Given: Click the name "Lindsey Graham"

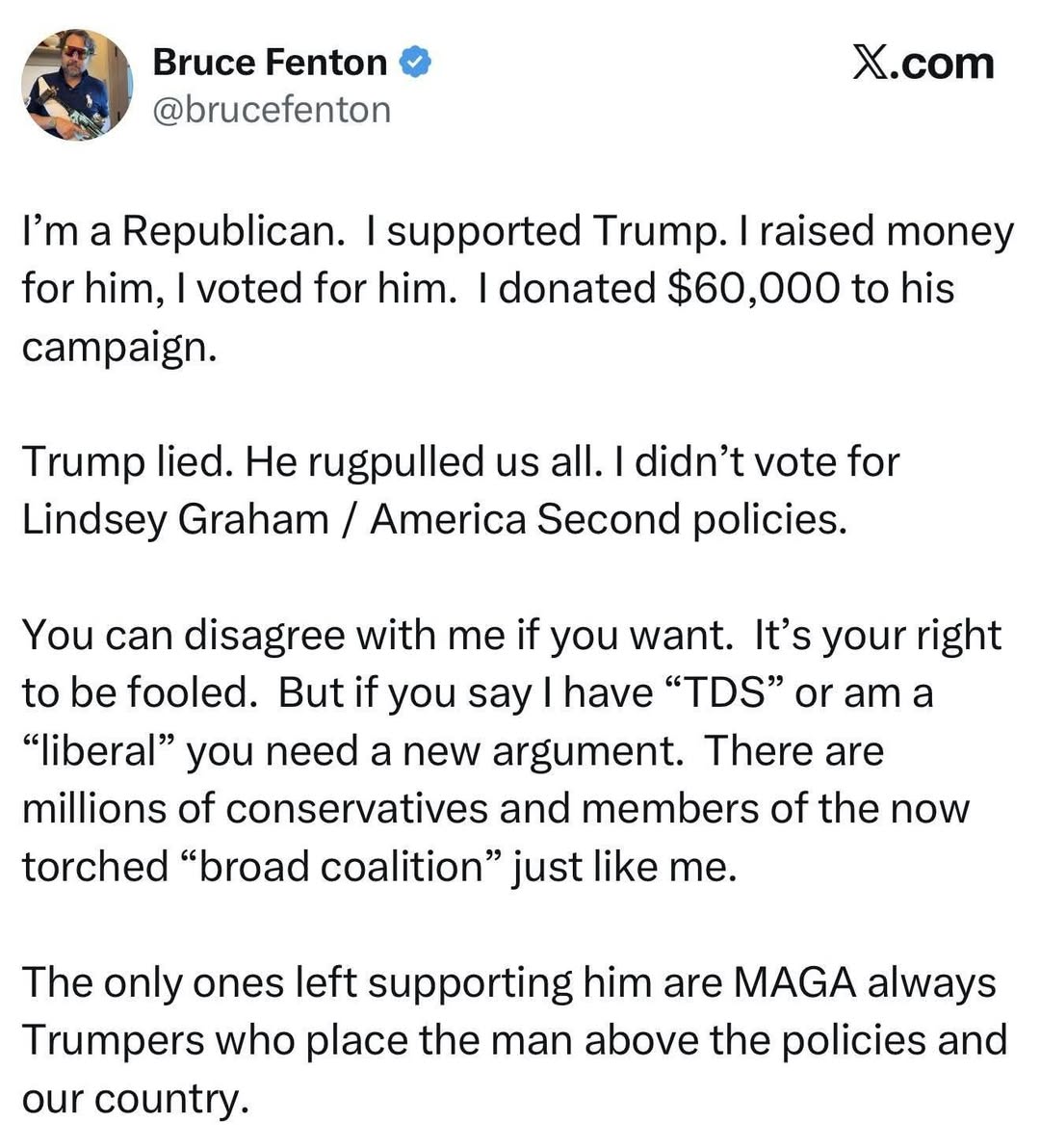Looking at the screenshot, I should pyautogui.click(x=175, y=520).
